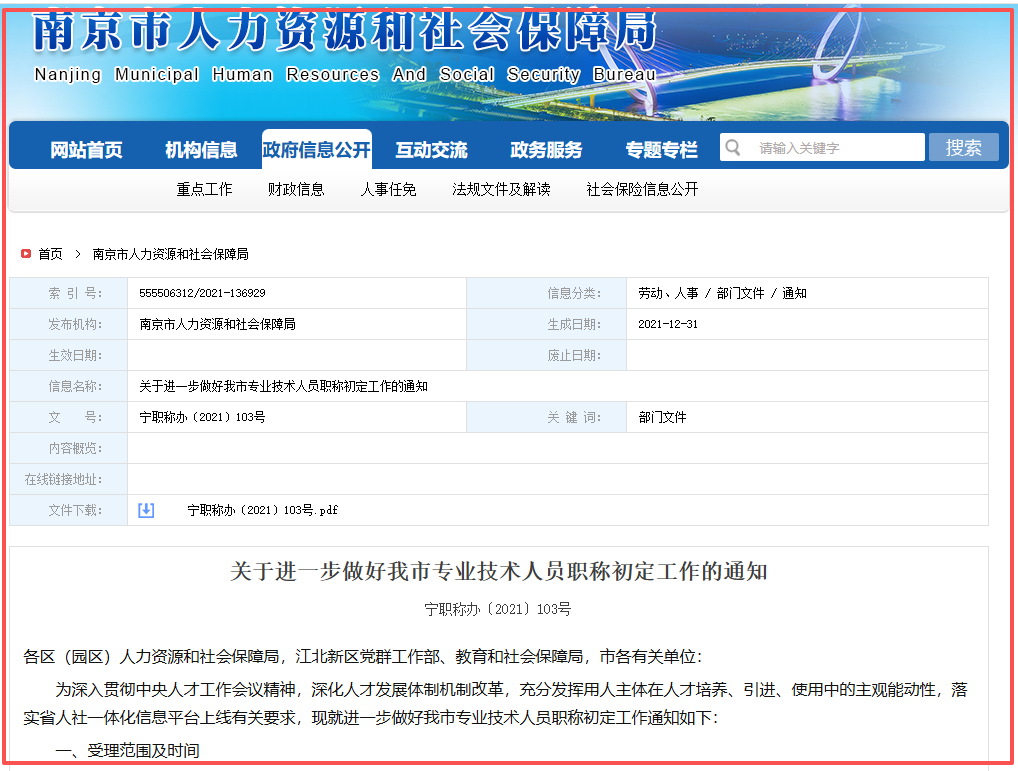Image resolution: width=1018 pixels, height=771 pixels.
Task: Open the 财政信息 submenu link
Action: pyautogui.click(x=296, y=189)
